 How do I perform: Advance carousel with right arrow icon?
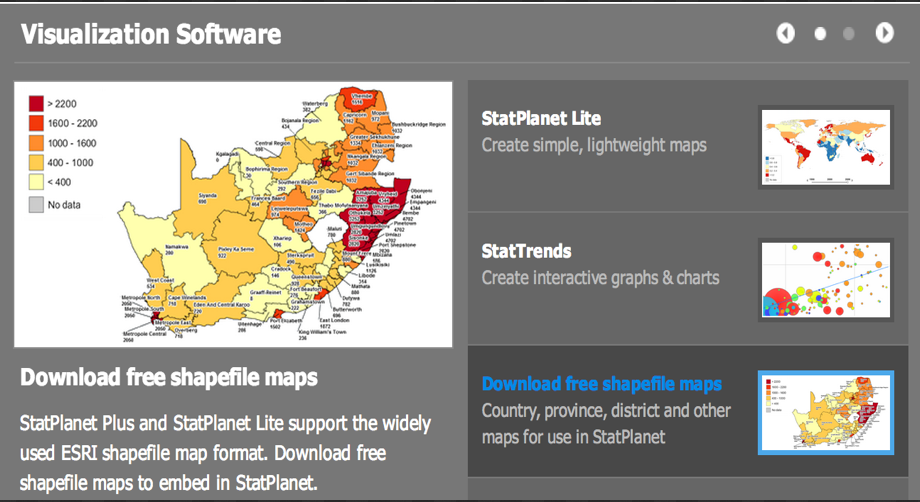(885, 33)
